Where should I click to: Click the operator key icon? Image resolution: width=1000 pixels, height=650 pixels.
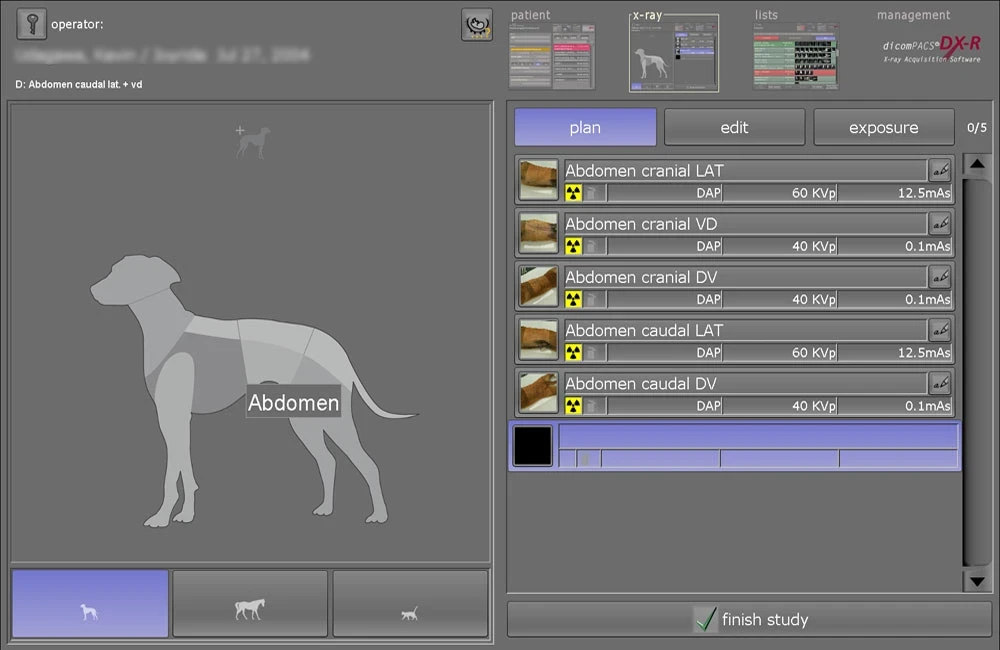tap(32, 24)
